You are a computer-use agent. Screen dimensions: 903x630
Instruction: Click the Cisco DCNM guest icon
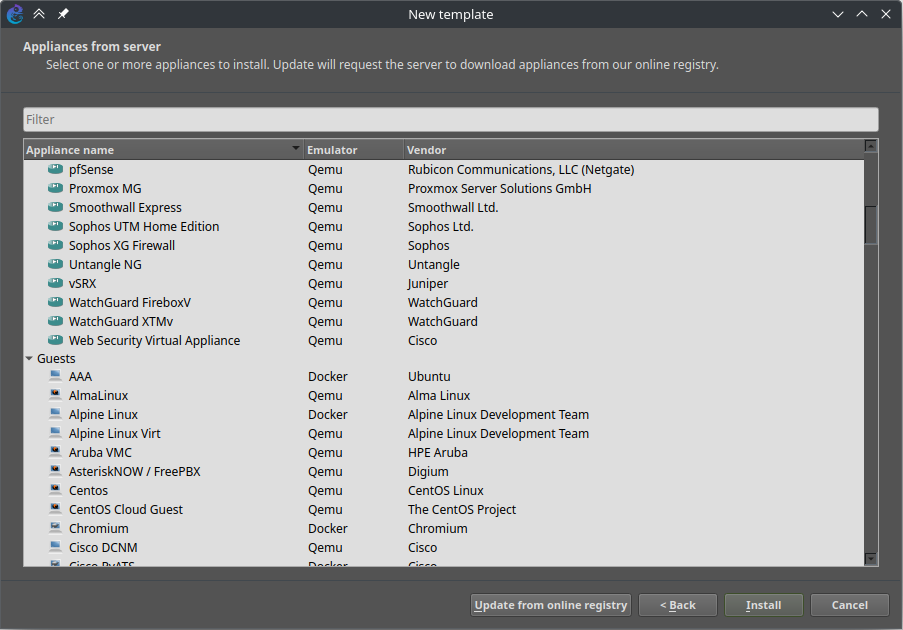55,547
